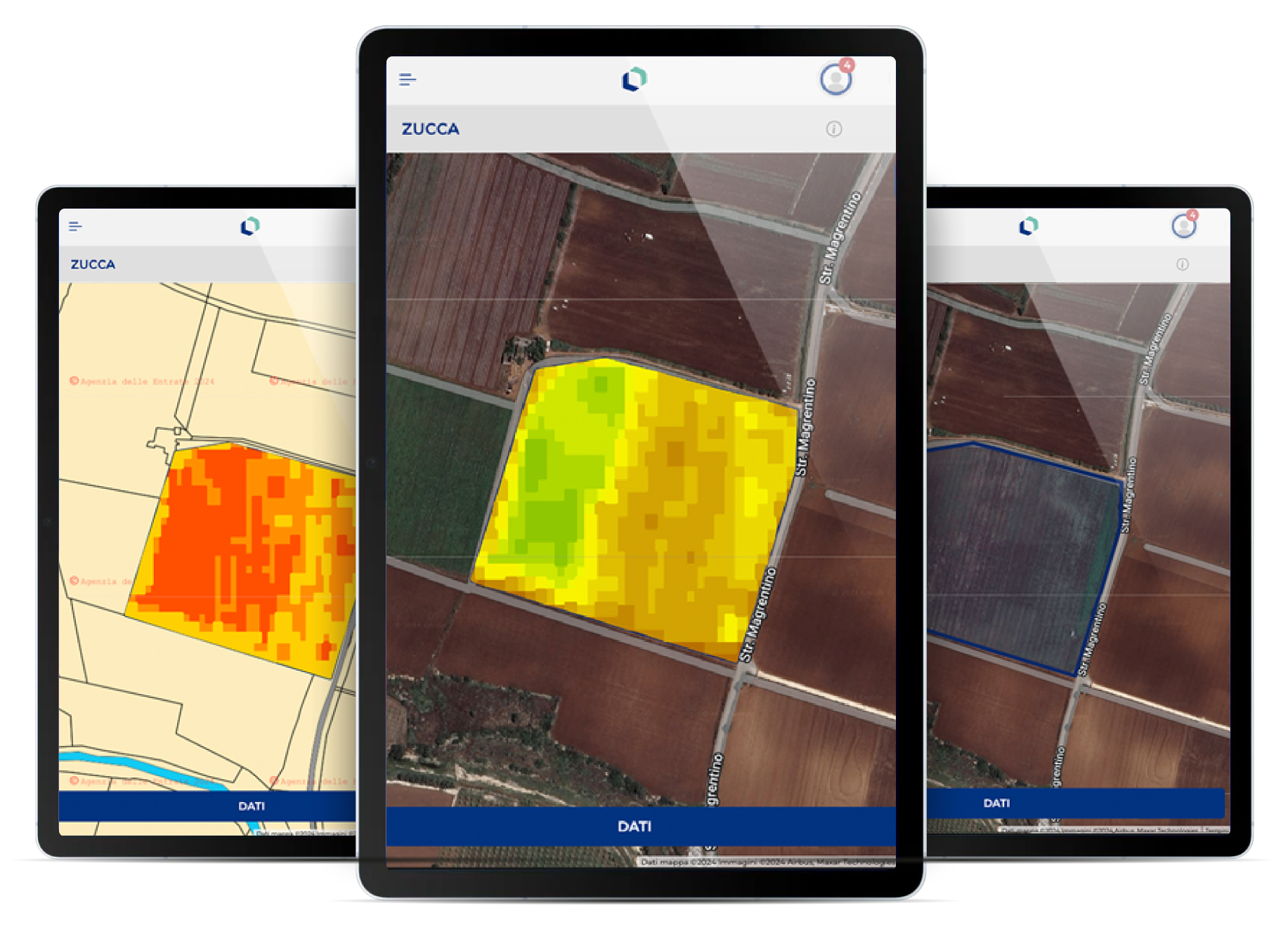
Task: Click the app logo on center tablet
Action: (634, 79)
